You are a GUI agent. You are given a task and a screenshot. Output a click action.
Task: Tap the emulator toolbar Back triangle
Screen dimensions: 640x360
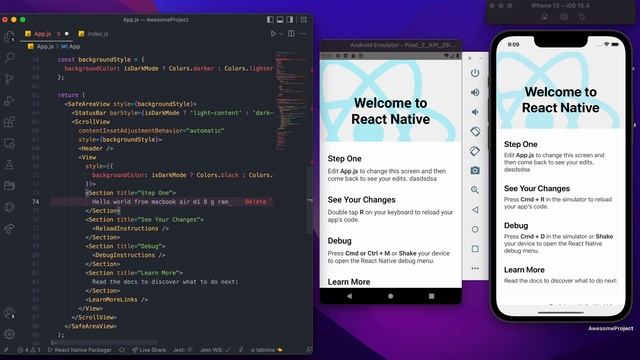(x=475, y=210)
